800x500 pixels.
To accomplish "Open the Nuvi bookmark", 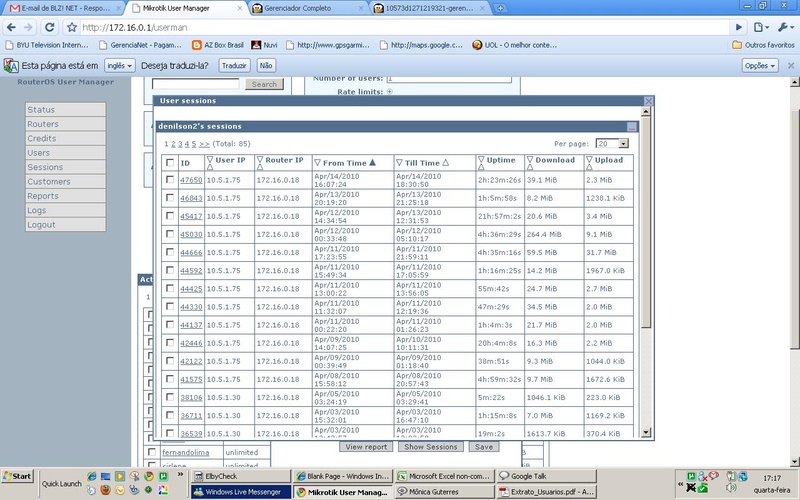I will click(x=264, y=45).
